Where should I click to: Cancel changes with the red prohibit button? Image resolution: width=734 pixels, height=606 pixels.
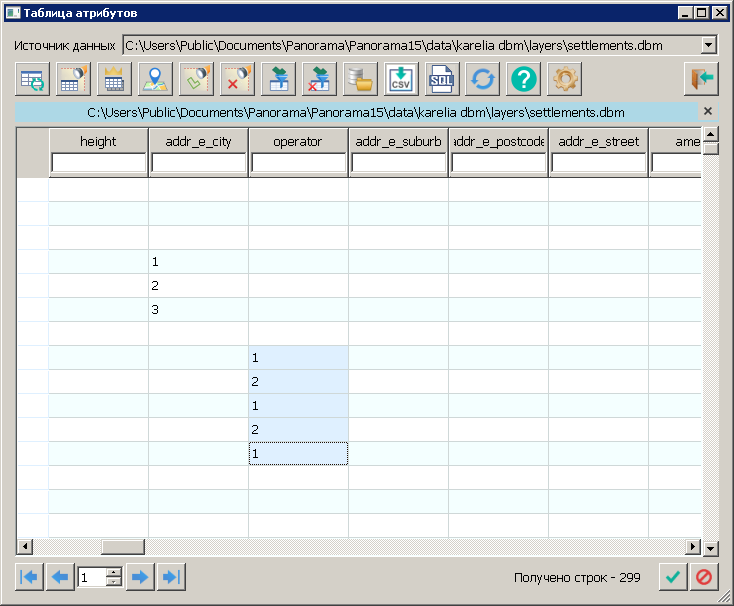(704, 577)
